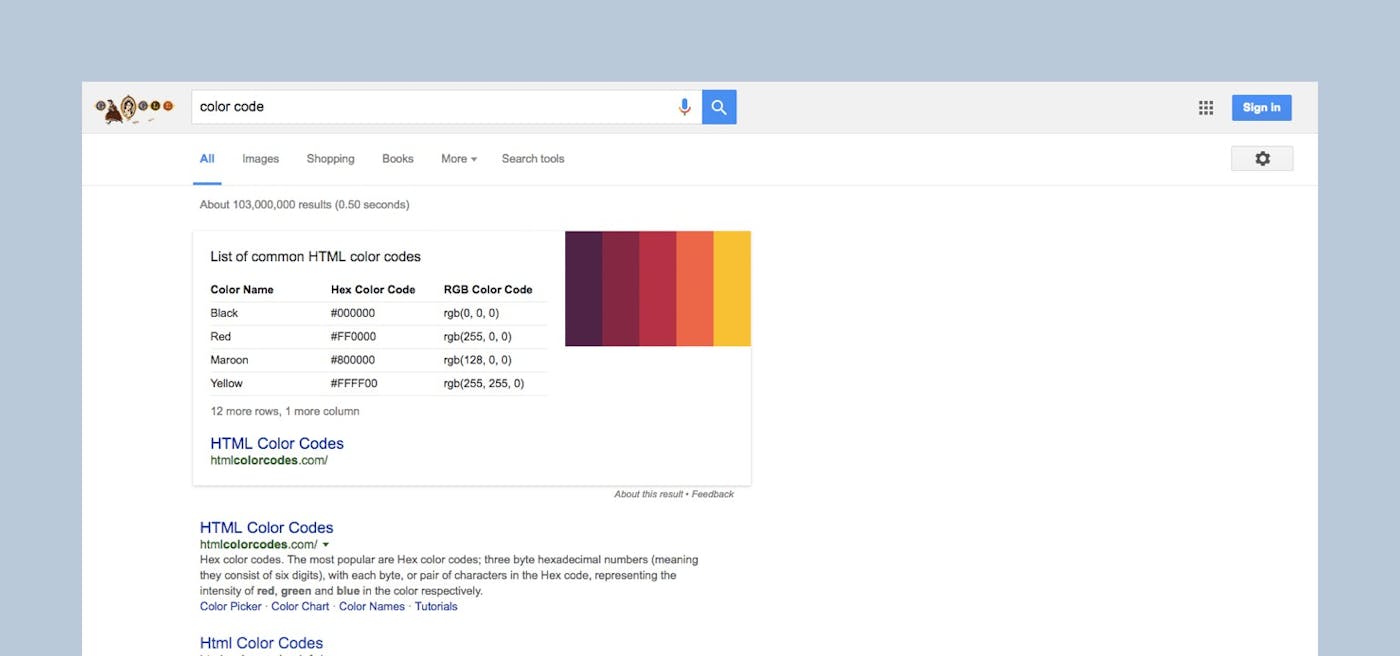Click the Sign in button
1400x656 pixels.
(1261, 108)
